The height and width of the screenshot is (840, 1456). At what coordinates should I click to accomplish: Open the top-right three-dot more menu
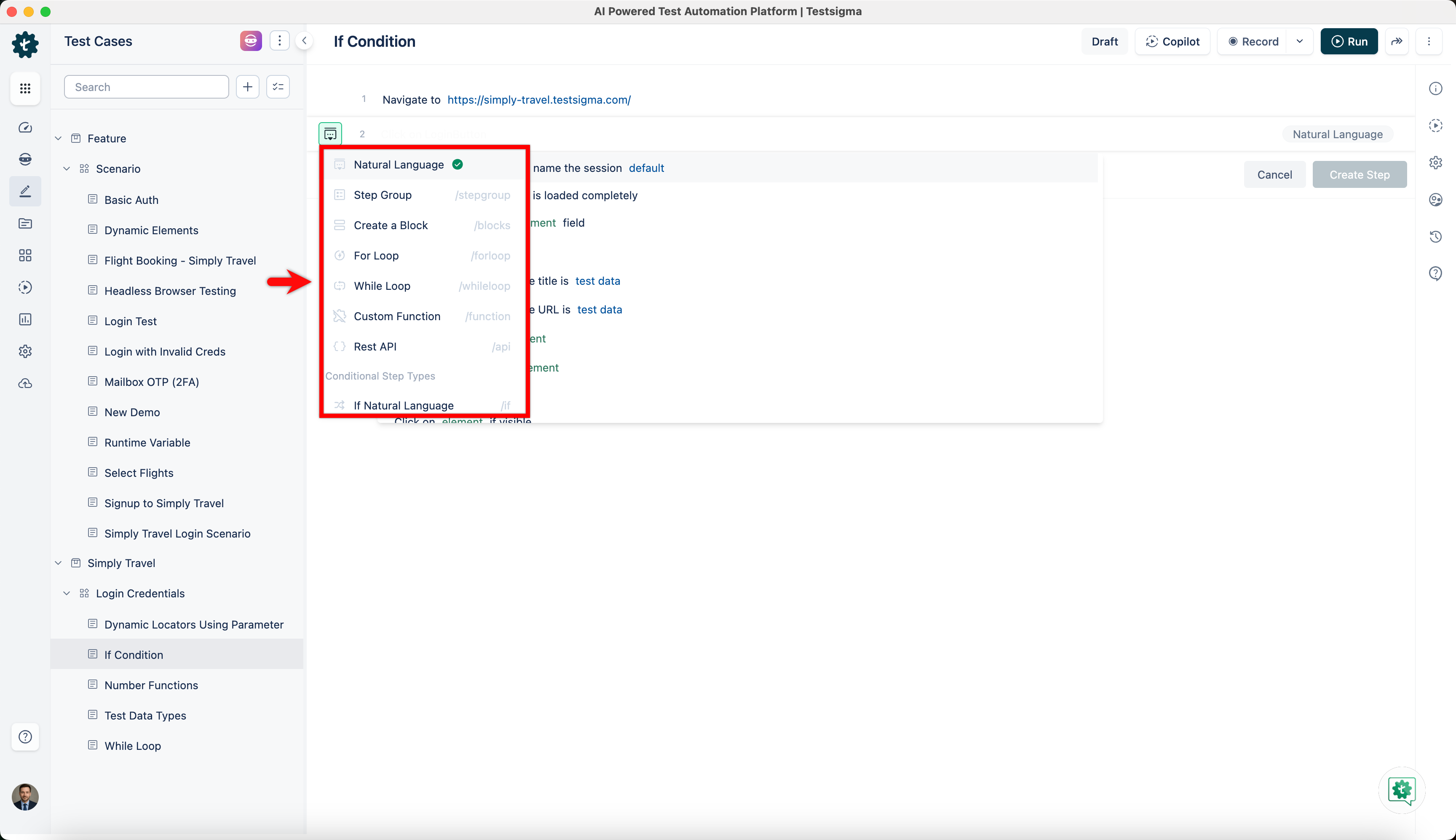pyautogui.click(x=1429, y=41)
